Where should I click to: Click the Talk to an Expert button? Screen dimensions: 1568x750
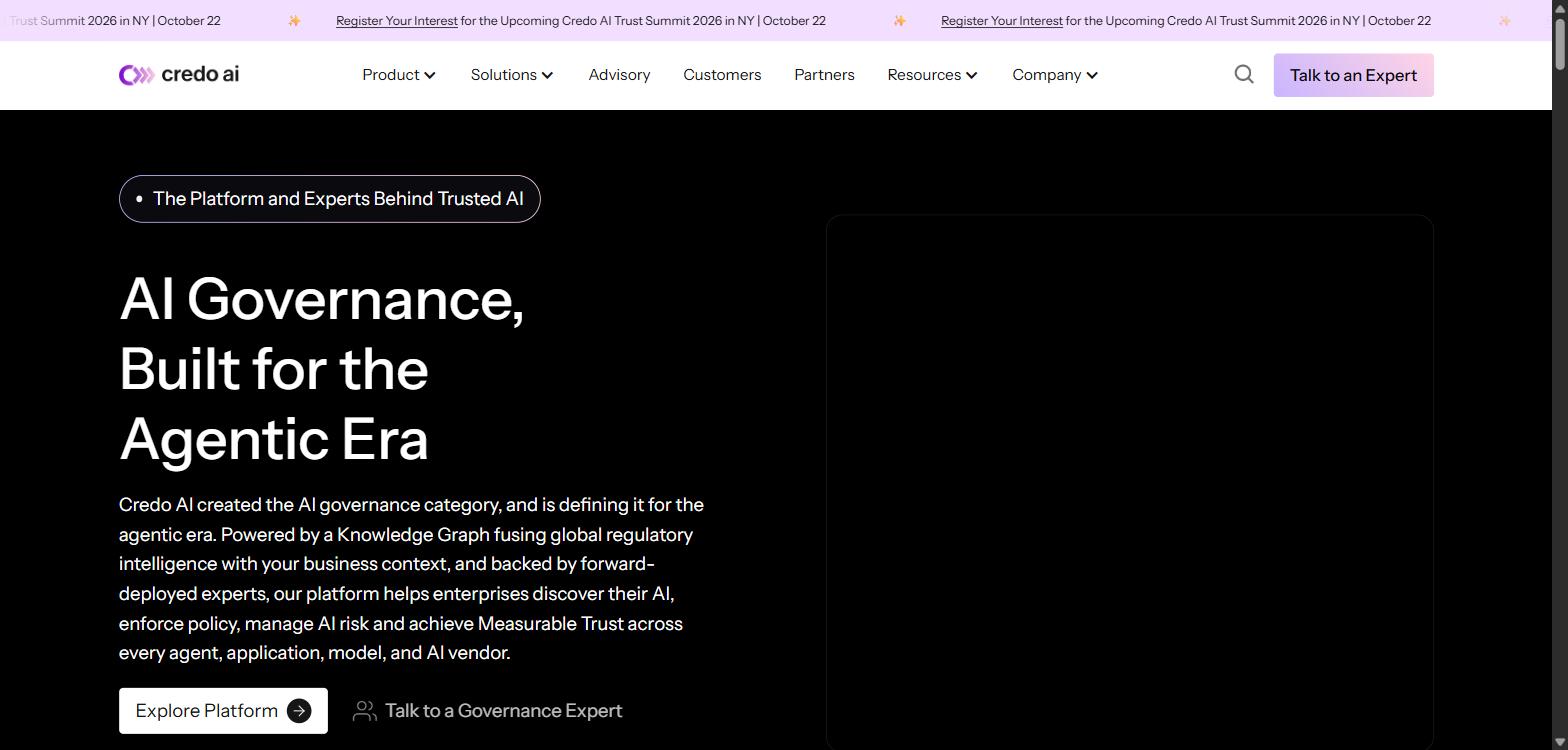pos(1353,75)
